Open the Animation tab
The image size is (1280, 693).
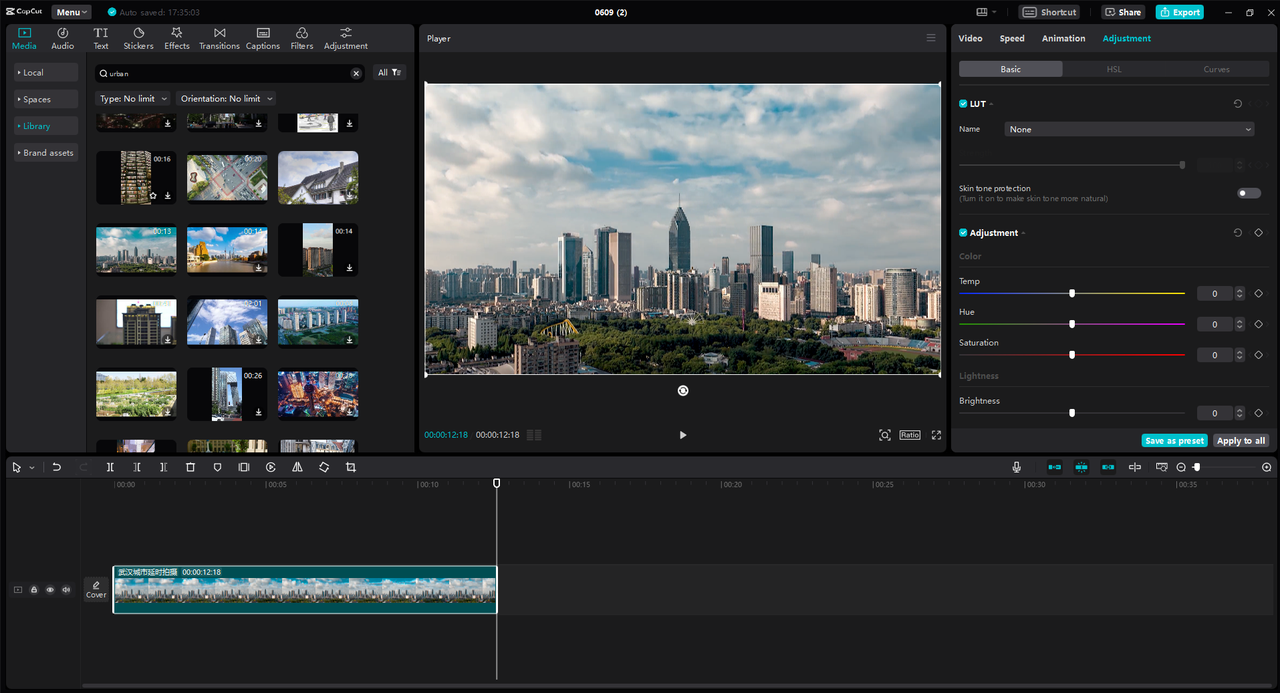tap(1063, 38)
